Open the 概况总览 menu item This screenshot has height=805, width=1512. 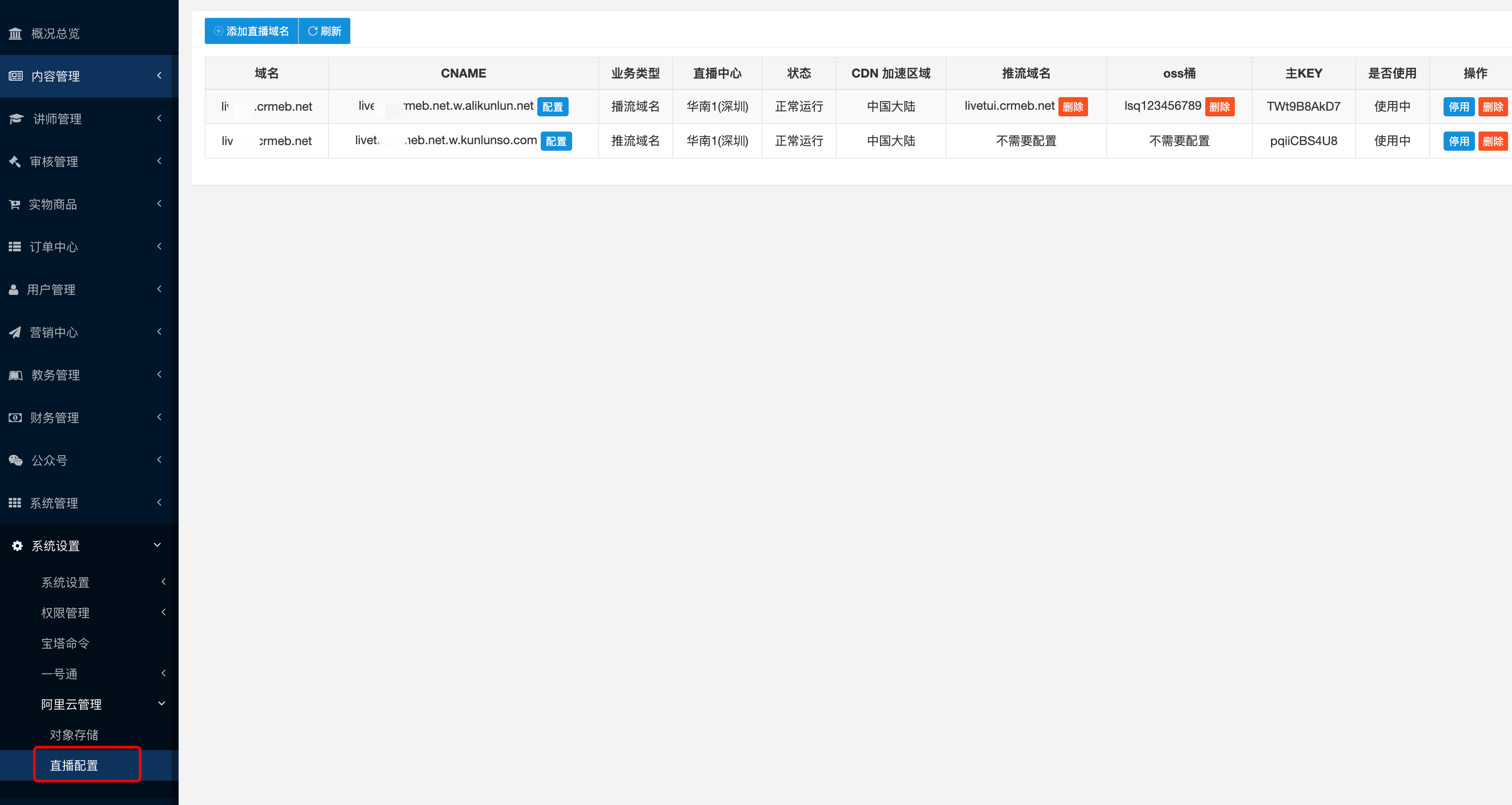[89, 34]
